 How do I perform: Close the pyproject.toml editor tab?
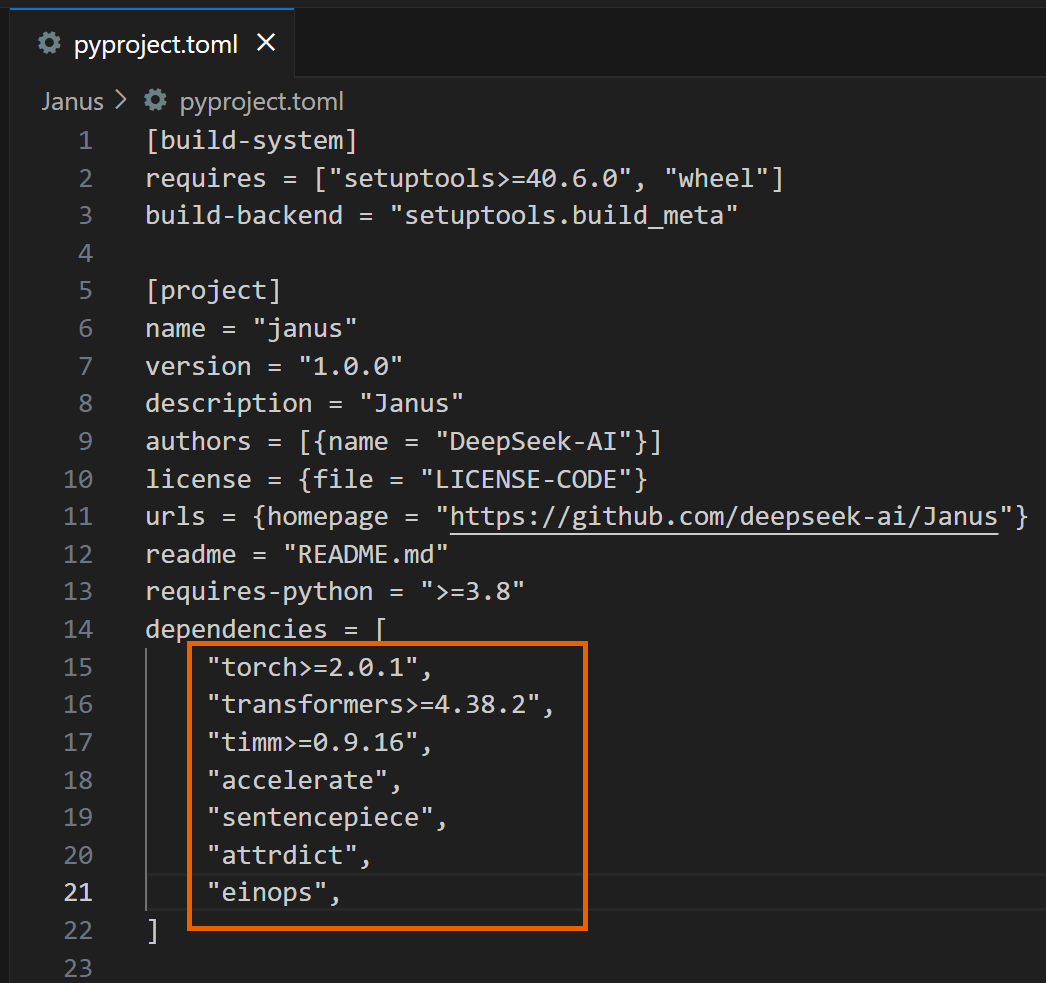click(x=267, y=44)
